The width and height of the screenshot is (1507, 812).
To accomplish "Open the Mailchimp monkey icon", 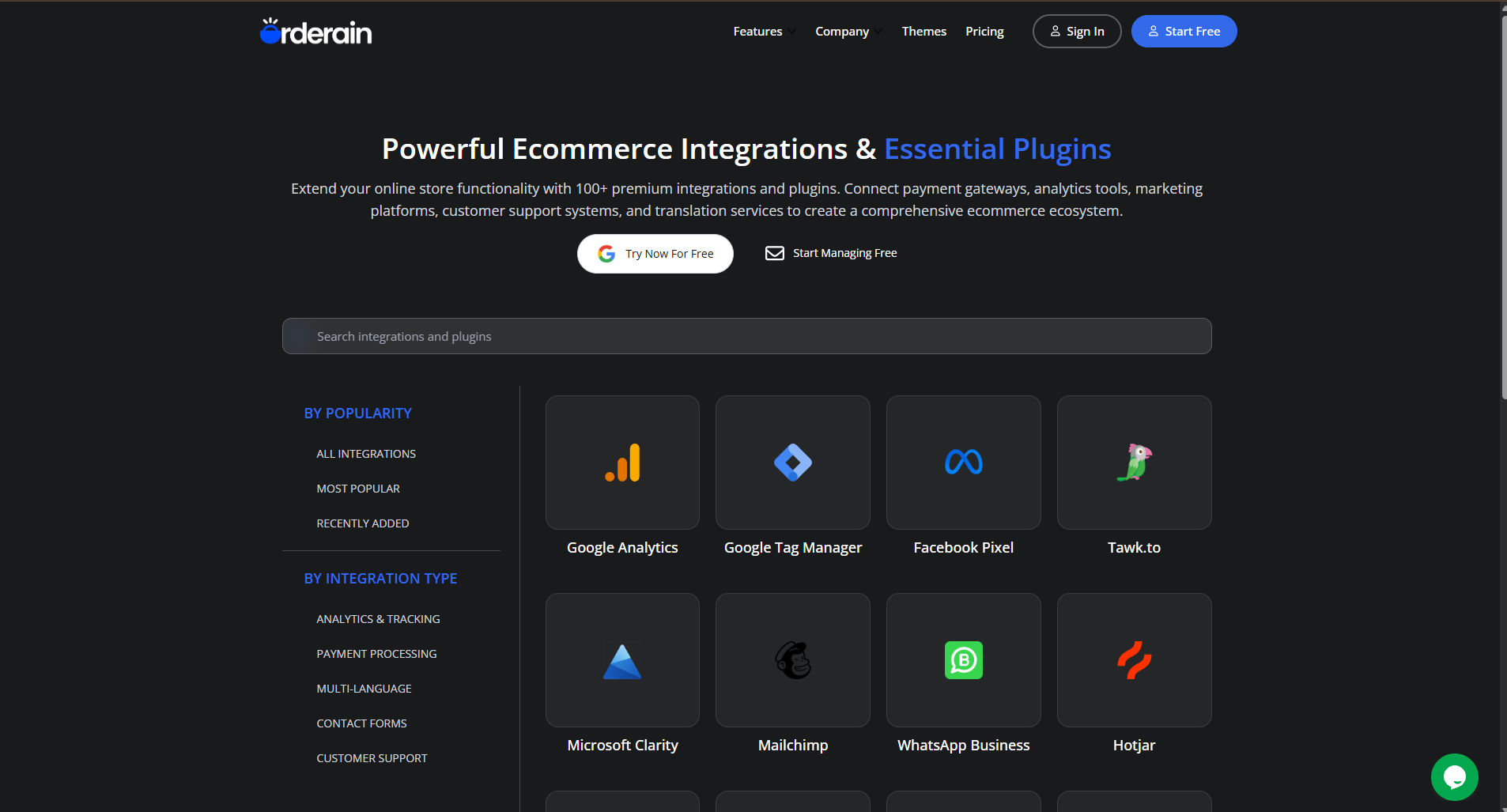I will coord(793,660).
